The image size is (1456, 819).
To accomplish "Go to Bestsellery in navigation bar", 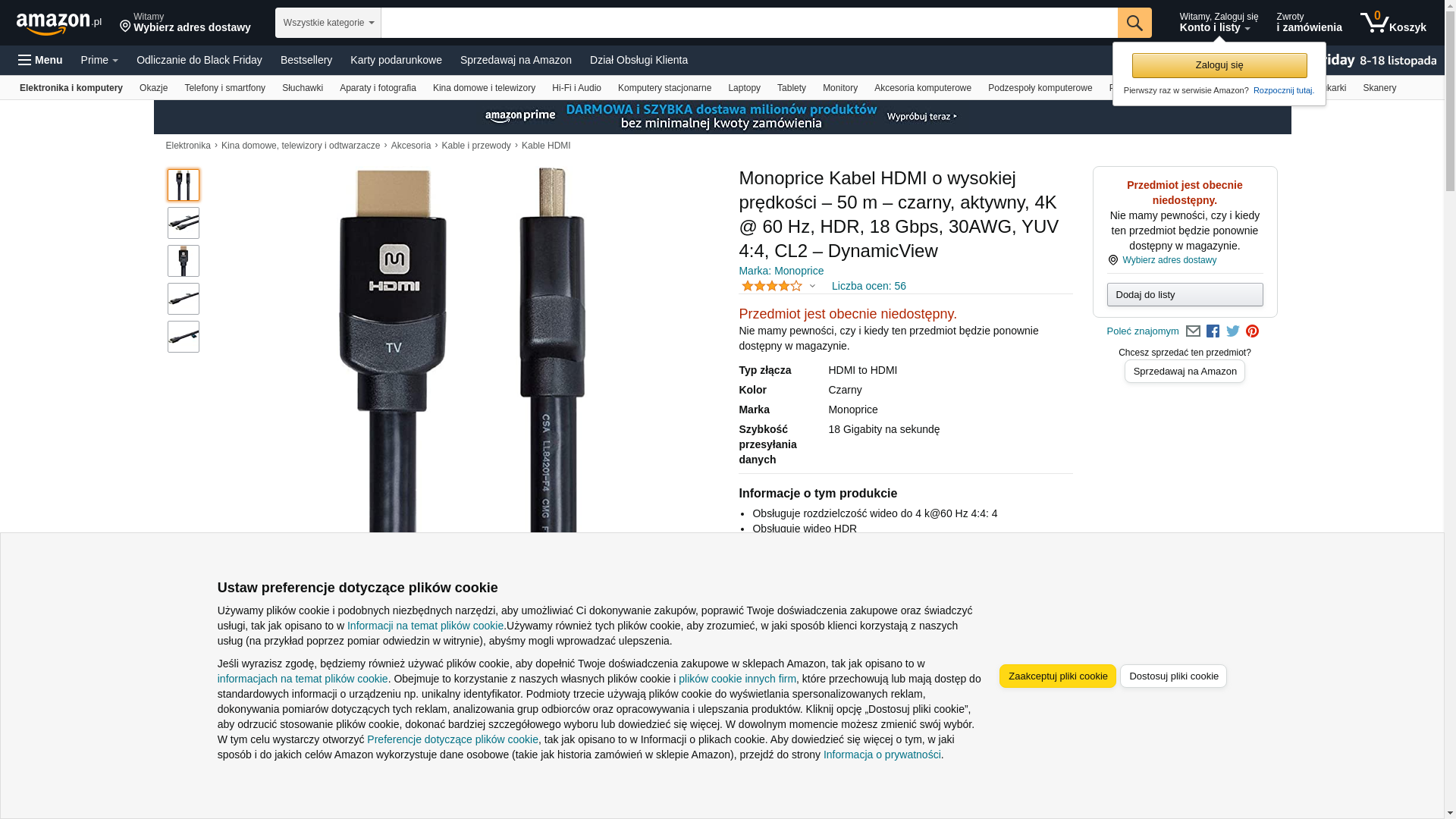I will [306, 60].
